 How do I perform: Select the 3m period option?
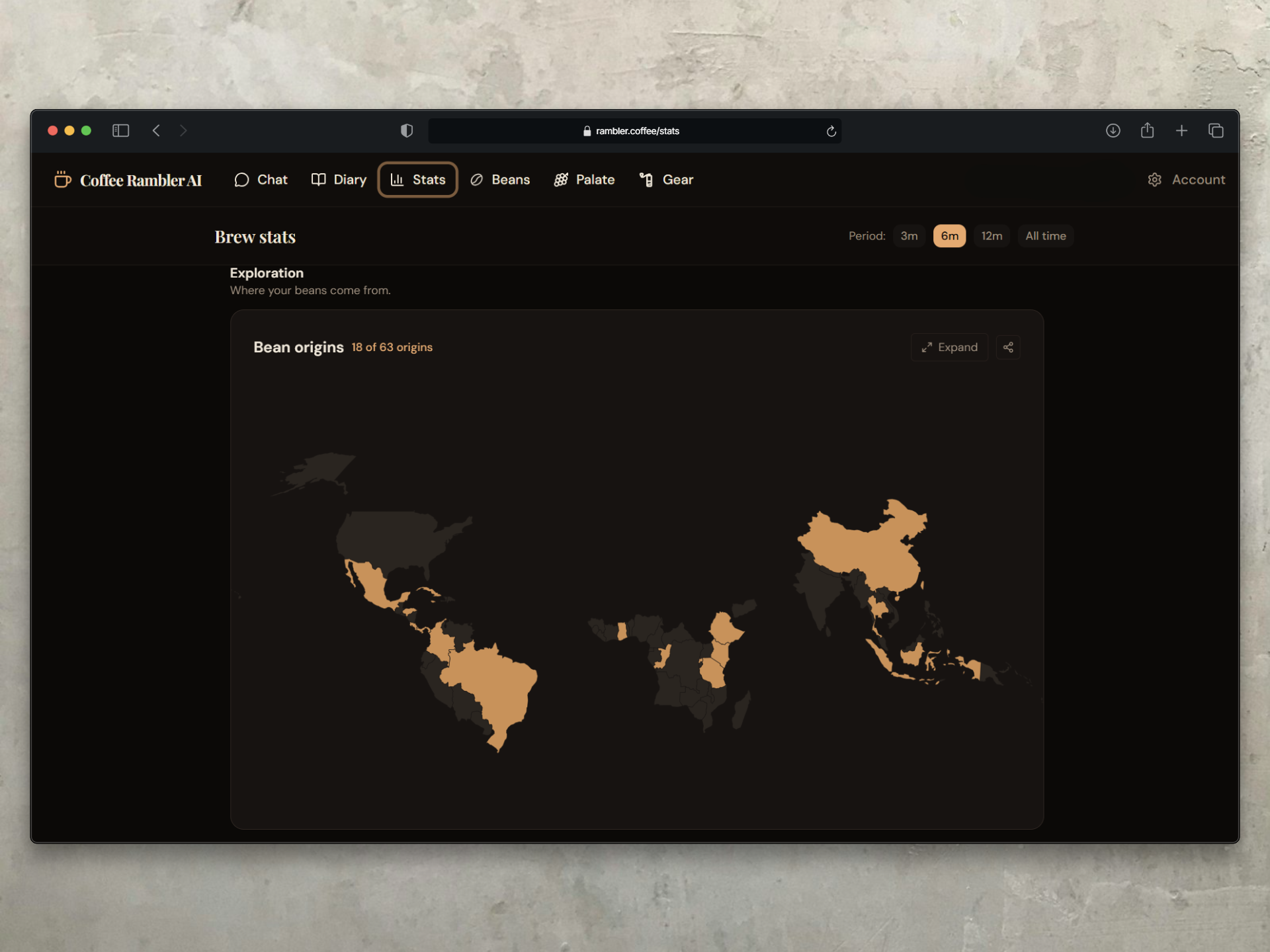tap(909, 235)
